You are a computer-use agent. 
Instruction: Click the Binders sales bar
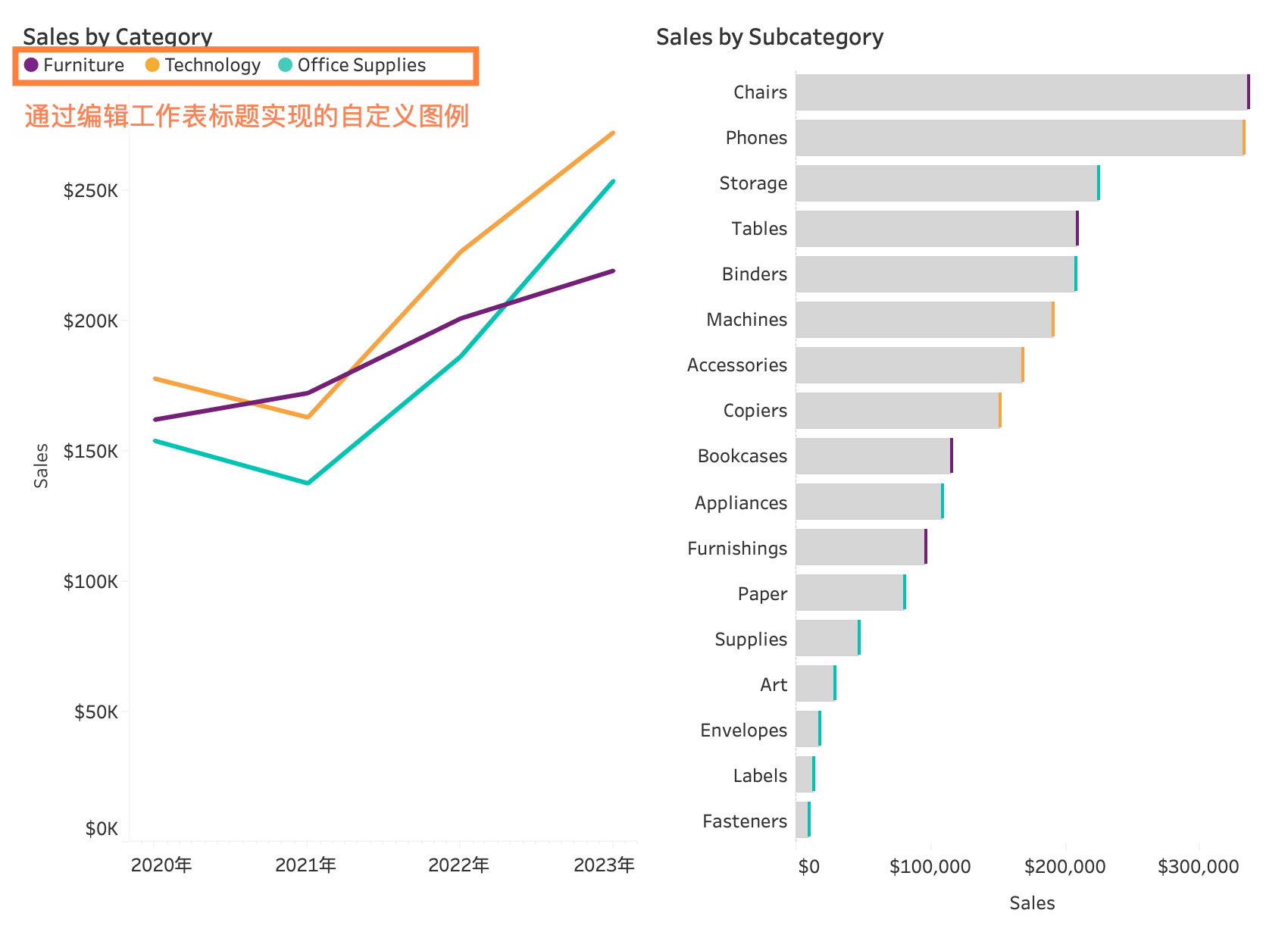pyautogui.click(x=935, y=274)
